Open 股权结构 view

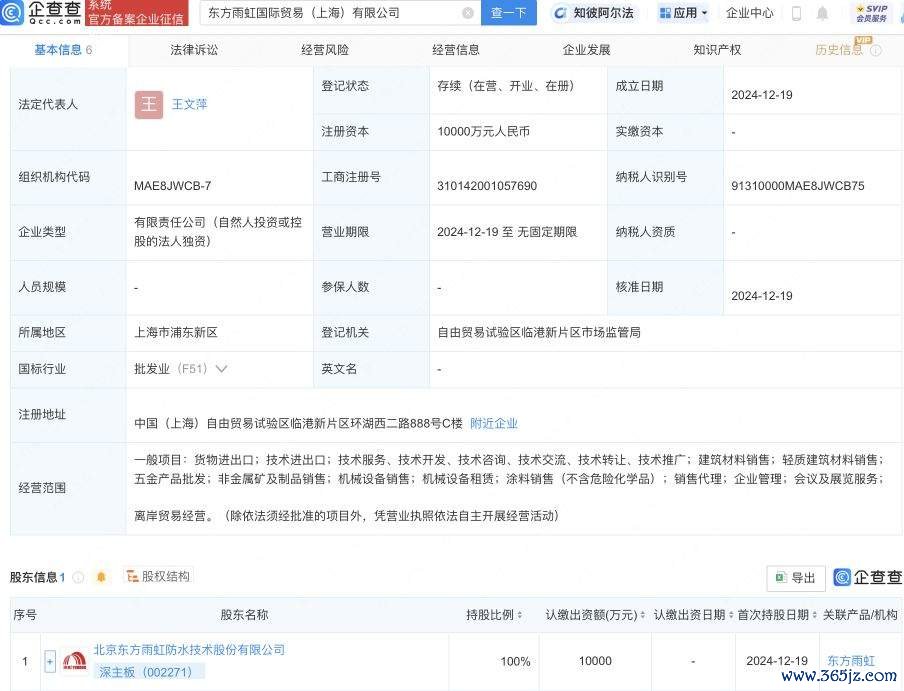(x=158, y=576)
